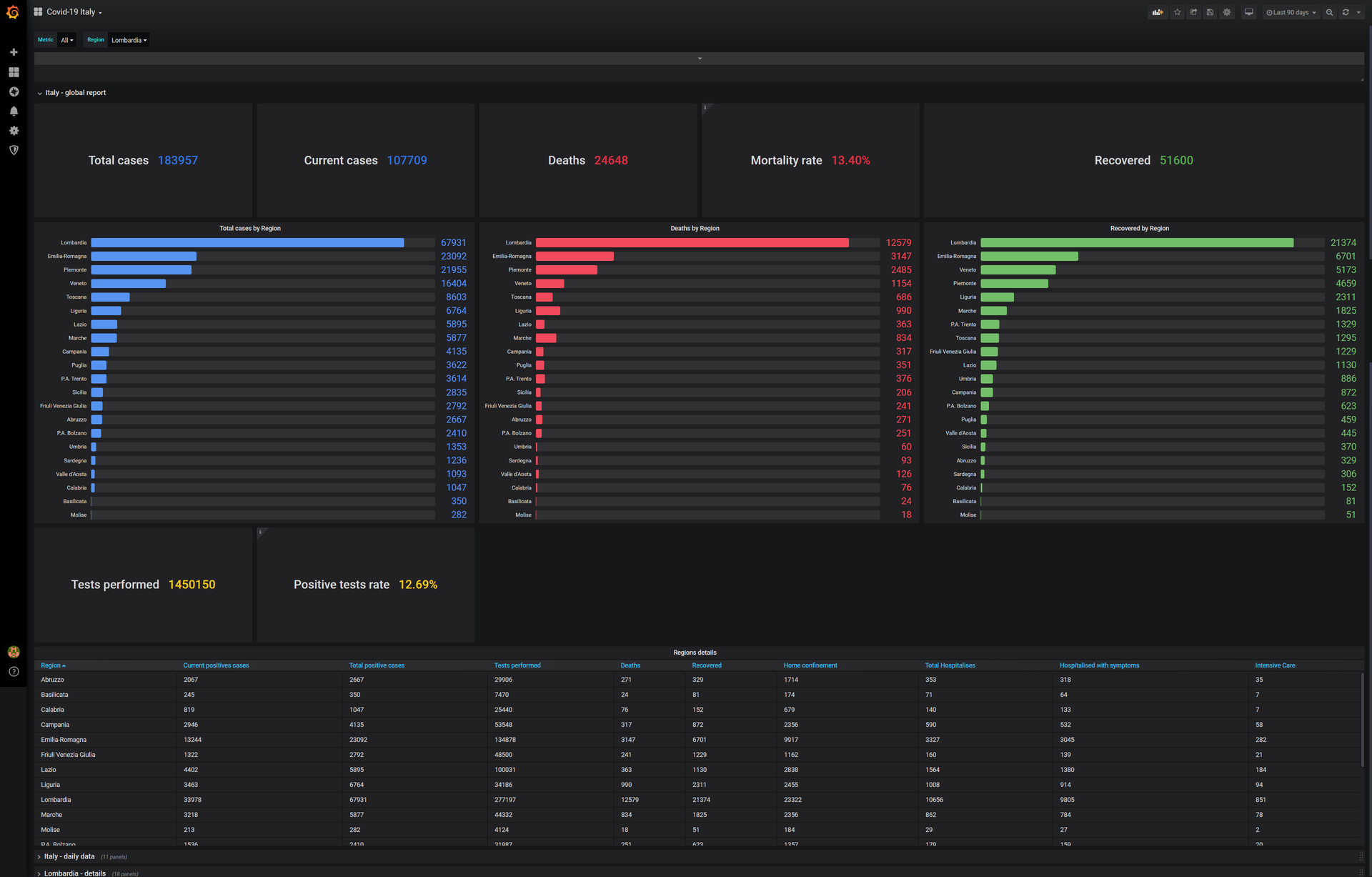
Task: Expand the Lombardia - details row
Action: pos(74,873)
